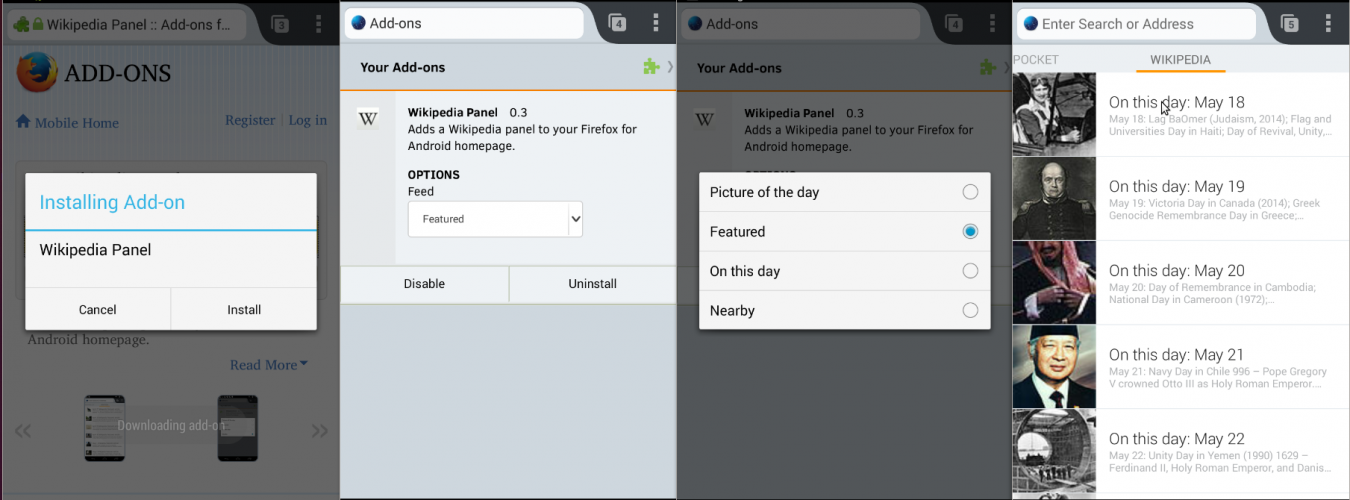The width and height of the screenshot is (1350, 500).
Task: Choose the Nearby radio option
Action: coord(970,310)
